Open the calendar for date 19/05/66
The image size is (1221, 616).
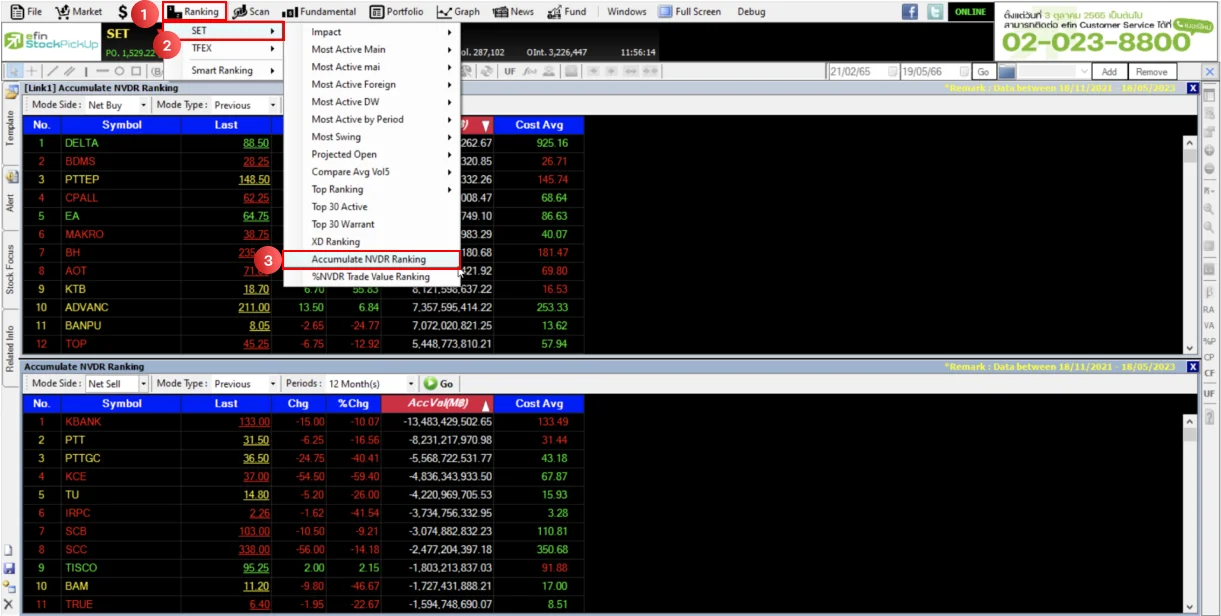(x=964, y=72)
